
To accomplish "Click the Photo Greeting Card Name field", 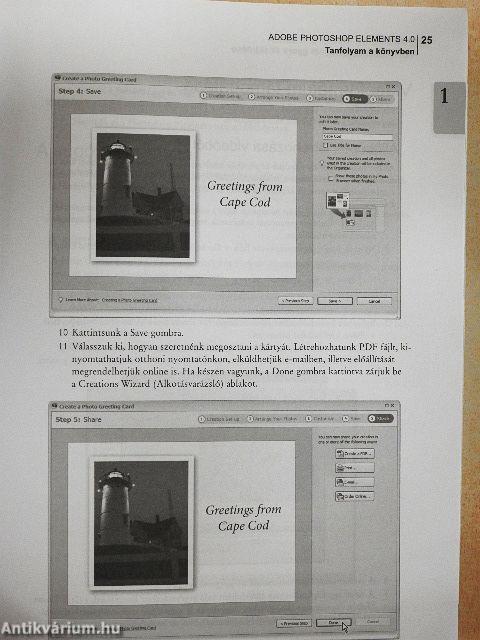I will point(358,137).
